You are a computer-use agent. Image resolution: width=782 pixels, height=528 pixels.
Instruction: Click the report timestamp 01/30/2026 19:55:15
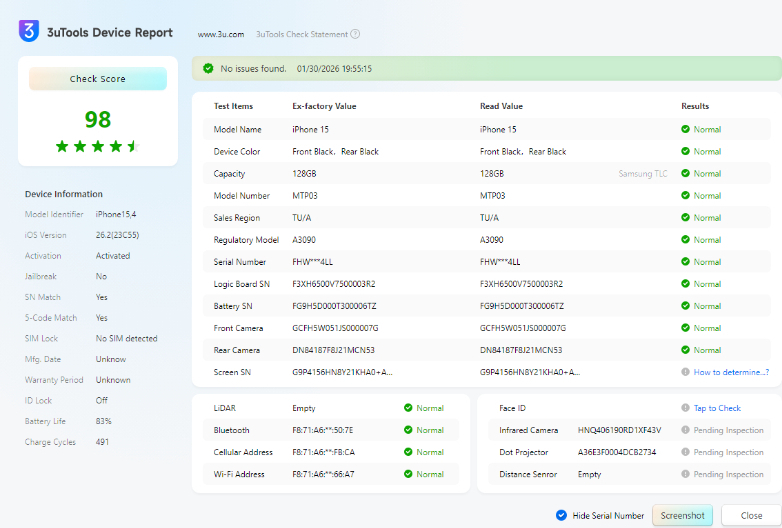click(x=334, y=69)
